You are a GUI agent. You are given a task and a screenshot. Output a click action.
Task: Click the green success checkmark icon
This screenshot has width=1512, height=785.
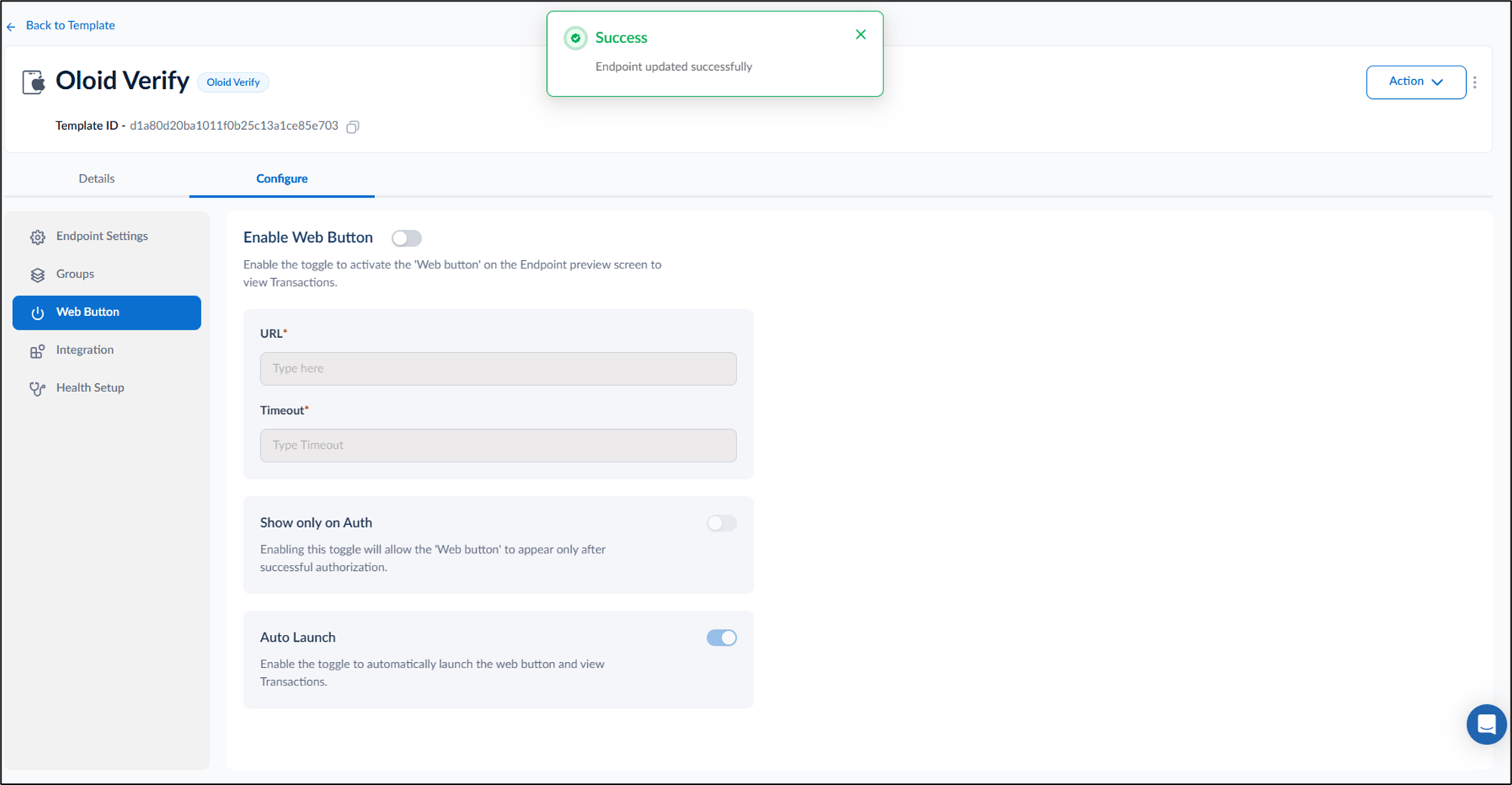[x=576, y=38]
